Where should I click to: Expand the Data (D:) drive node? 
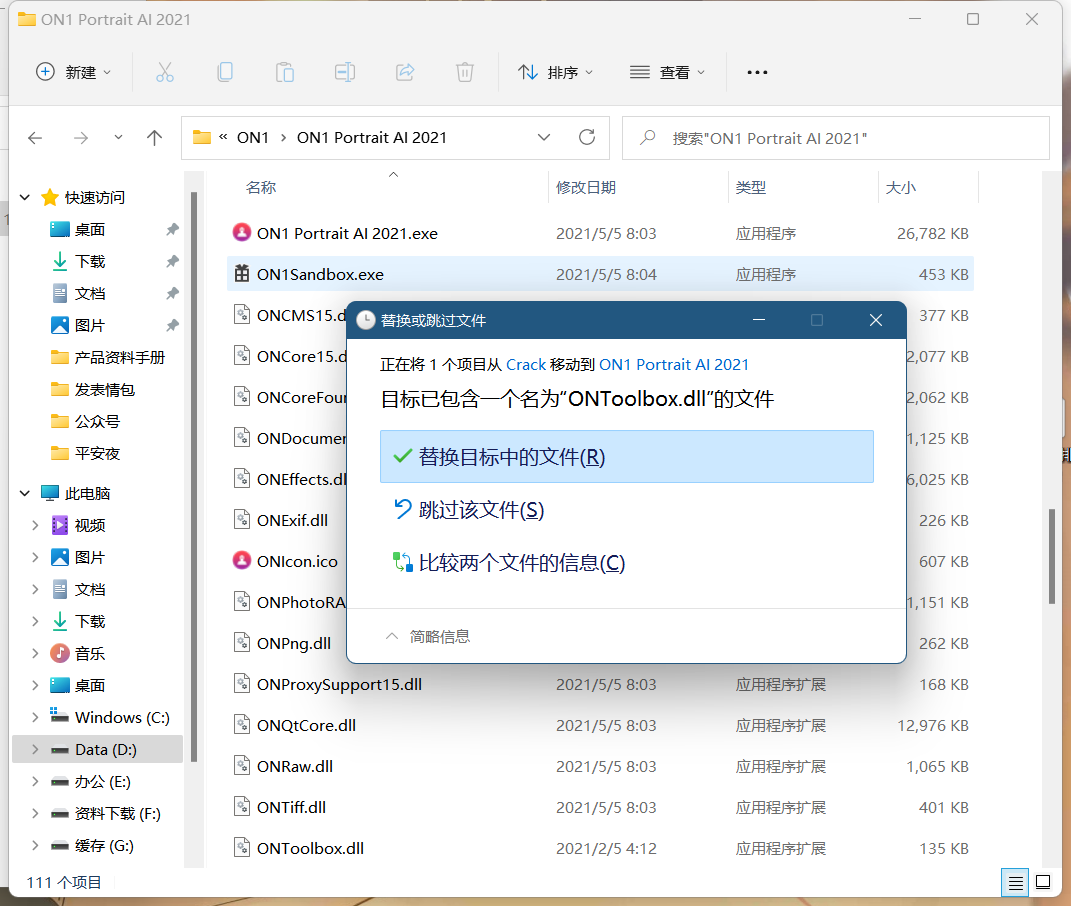[x=35, y=750]
